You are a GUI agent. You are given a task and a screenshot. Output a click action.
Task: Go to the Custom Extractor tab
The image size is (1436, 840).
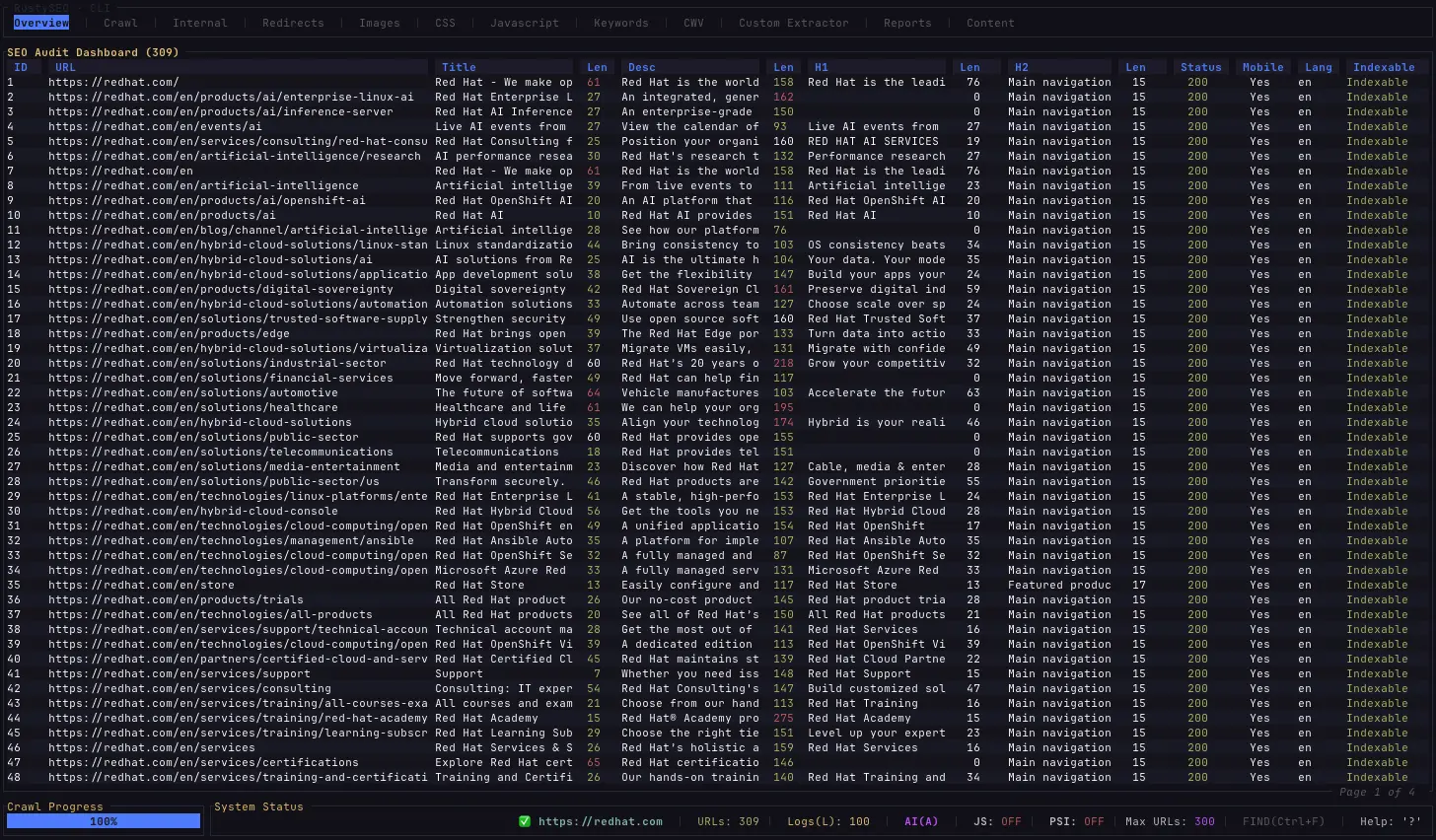coord(794,23)
